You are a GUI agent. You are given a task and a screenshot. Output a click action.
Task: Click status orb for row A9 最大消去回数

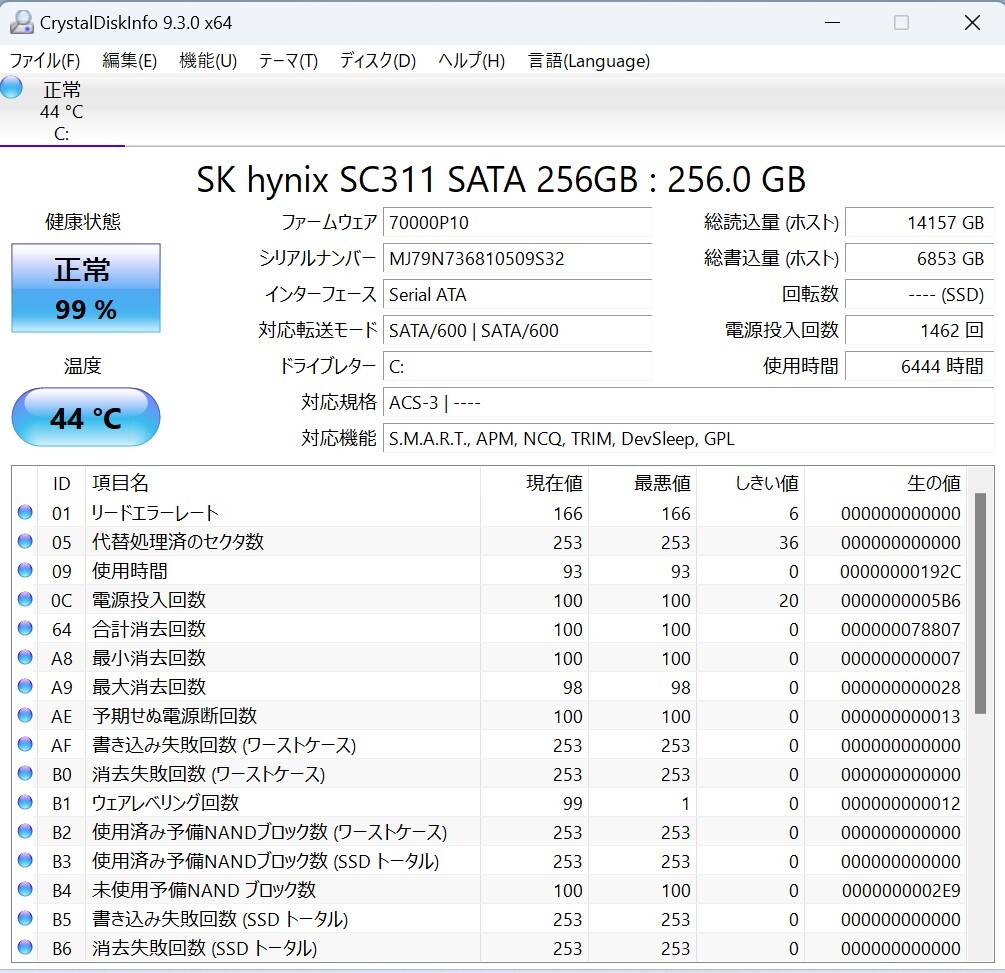pos(25,686)
